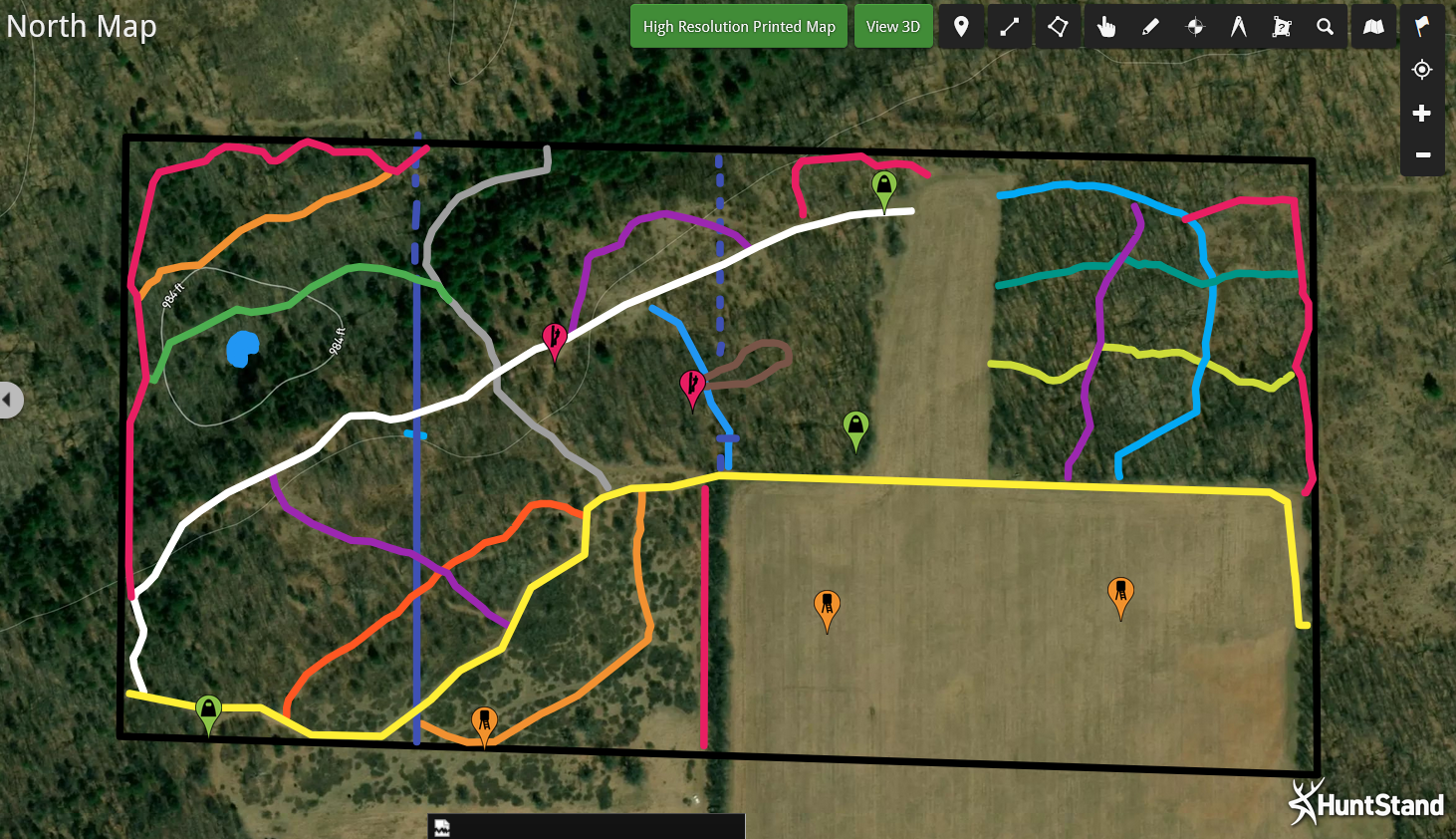Image resolution: width=1456 pixels, height=839 pixels.
Task: Open the folded map layers icon
Action: coord(1373,27)
